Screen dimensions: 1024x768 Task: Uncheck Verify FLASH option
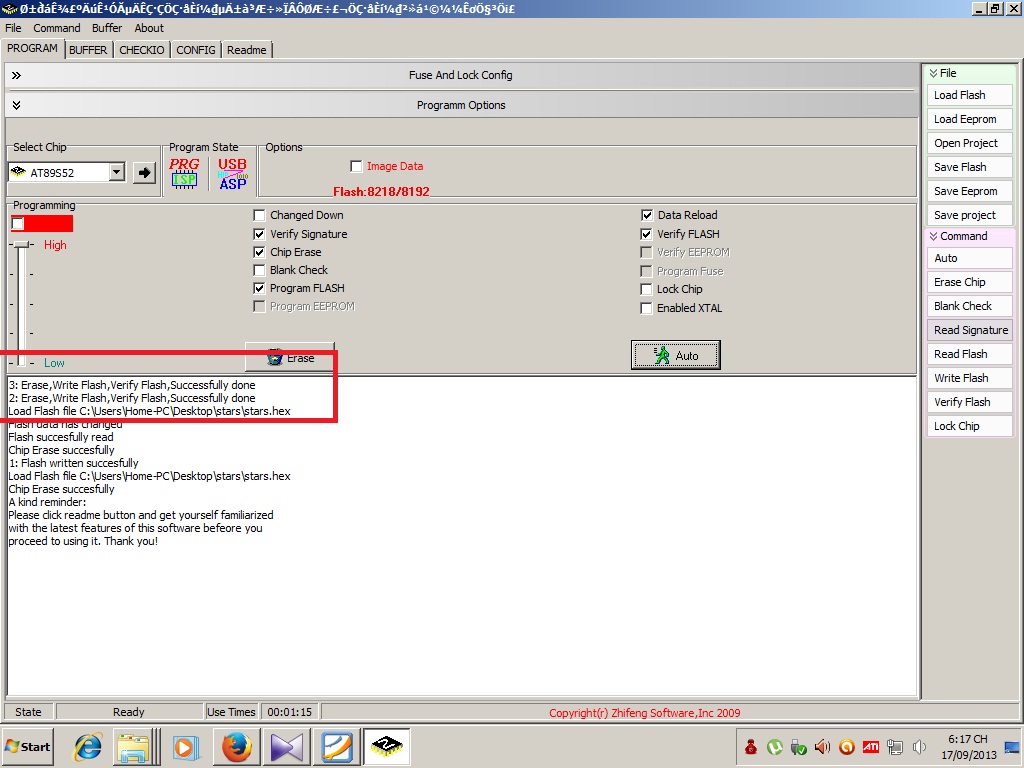point(647,234)
